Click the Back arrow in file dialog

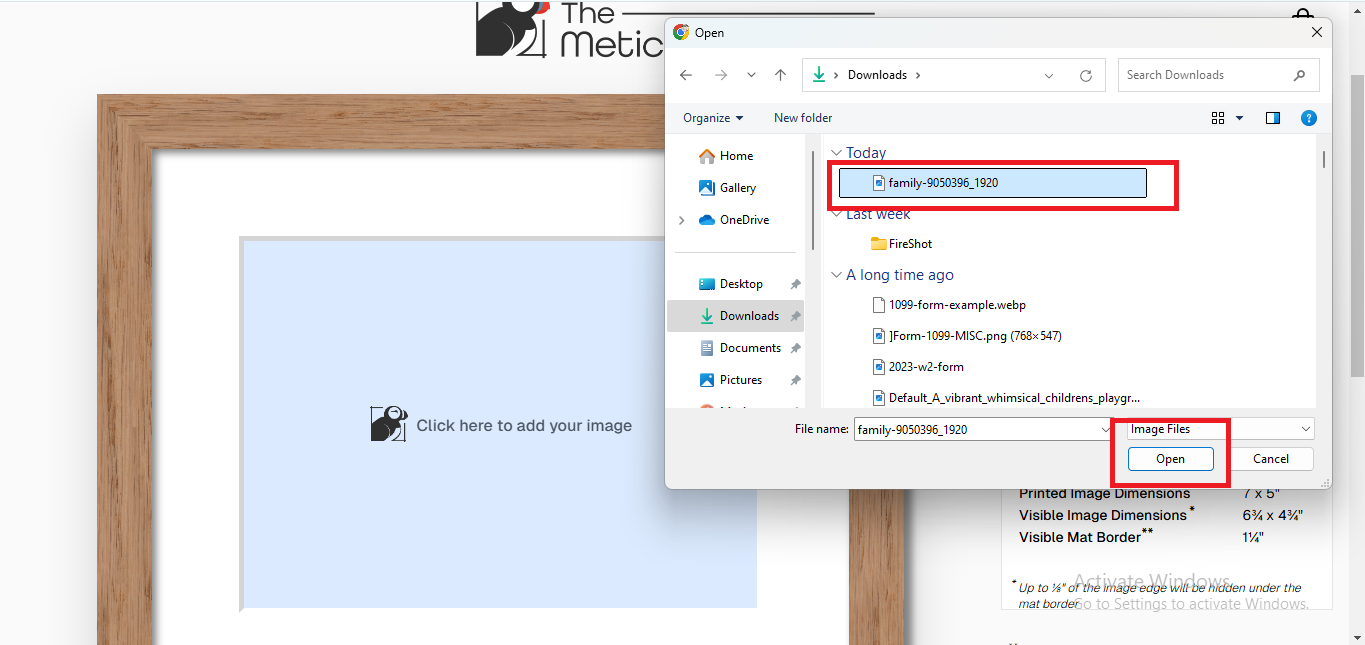(x=685, y=75)
